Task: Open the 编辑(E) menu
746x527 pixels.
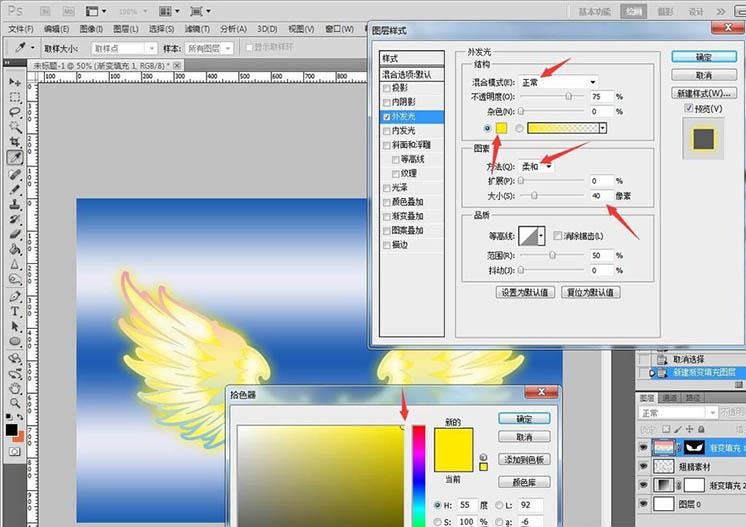Action: pos(56,29)
